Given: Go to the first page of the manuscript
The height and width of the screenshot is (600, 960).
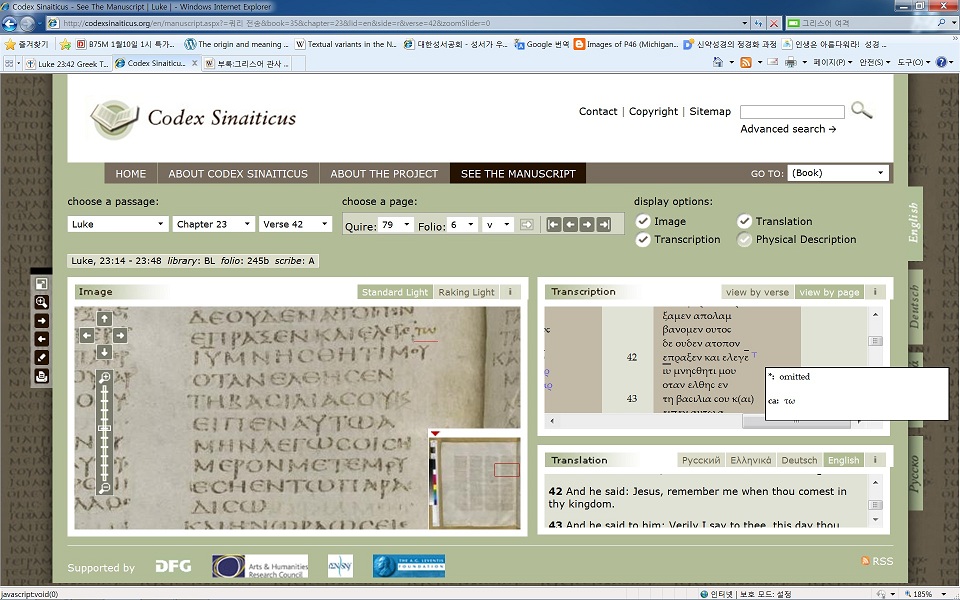Looking at the screenshot, I should [553, 225].
